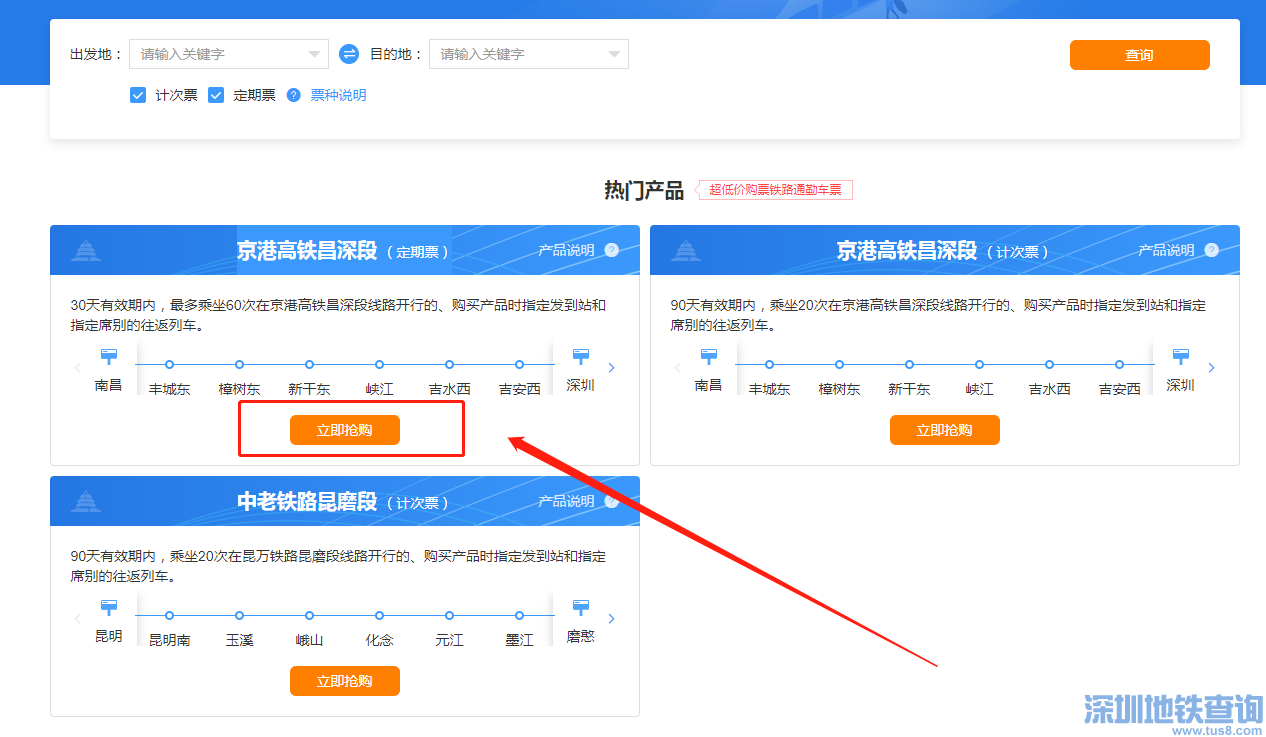Click the 深圳 terminus station icon in 计次票 card
1266x737 pixels.
click(x=1180, y=357)
